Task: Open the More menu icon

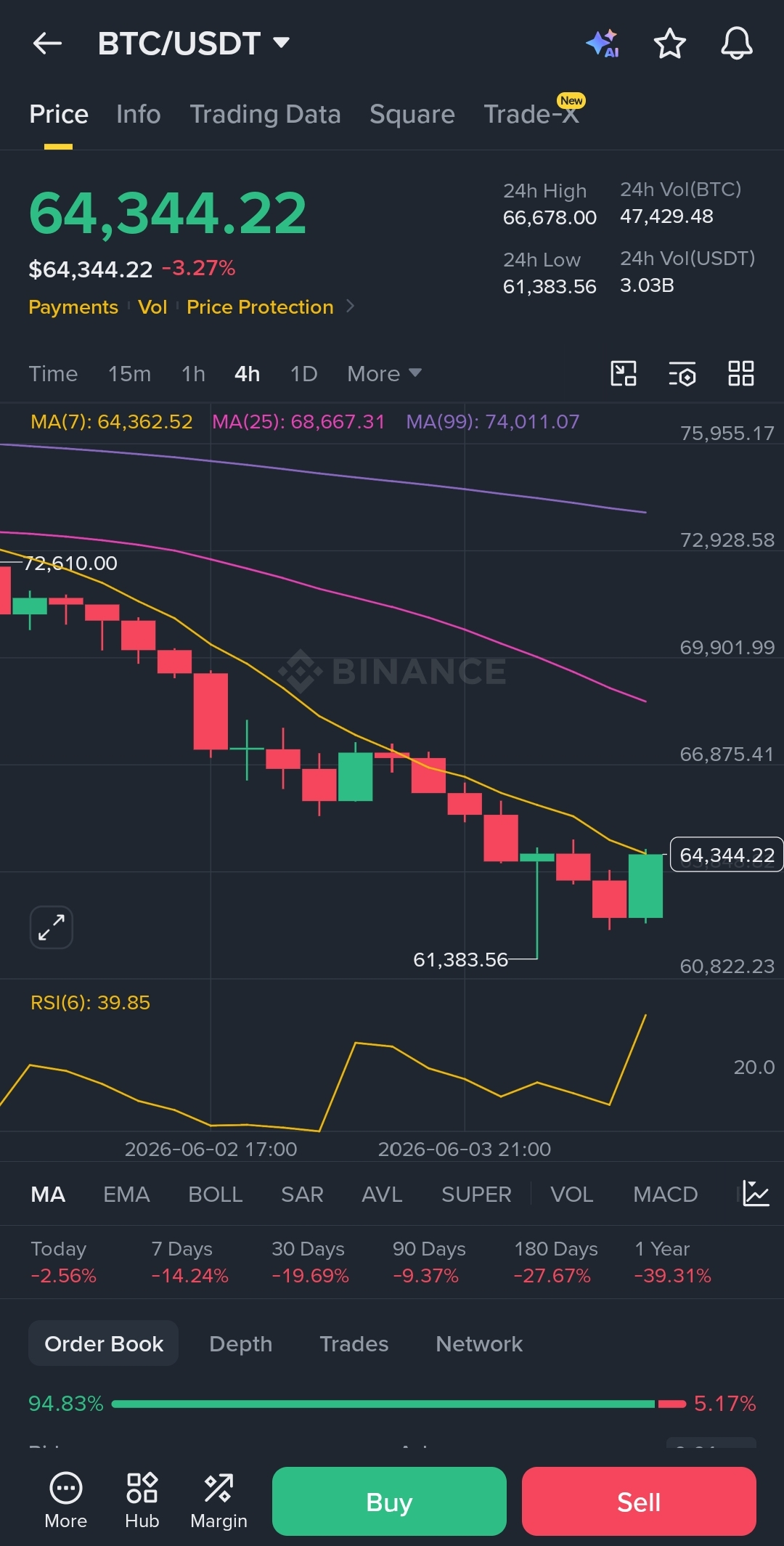Action: (x=65, y=1500)
